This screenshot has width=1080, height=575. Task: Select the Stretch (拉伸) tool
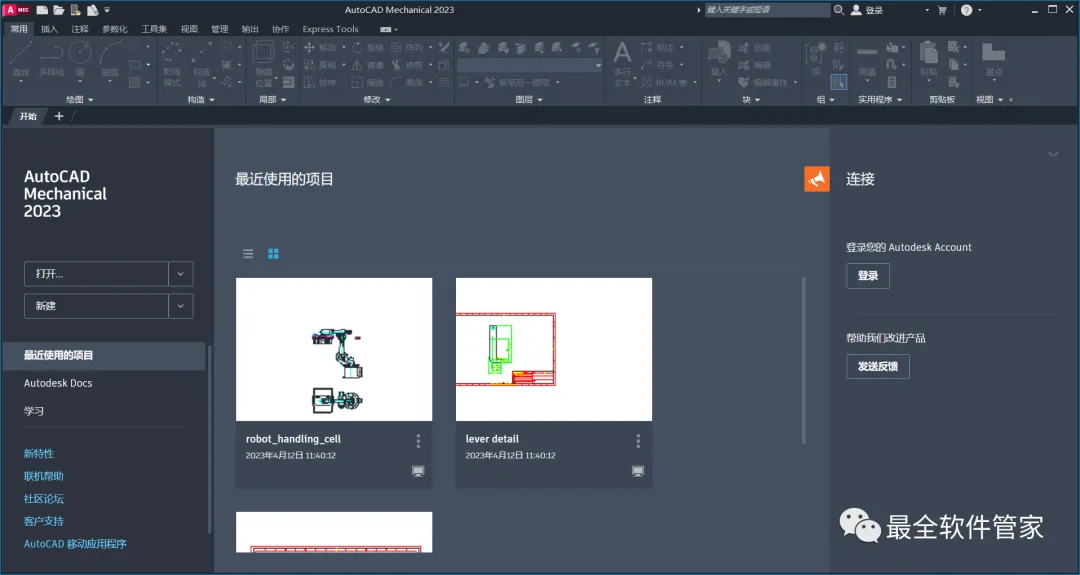point(320,82)
